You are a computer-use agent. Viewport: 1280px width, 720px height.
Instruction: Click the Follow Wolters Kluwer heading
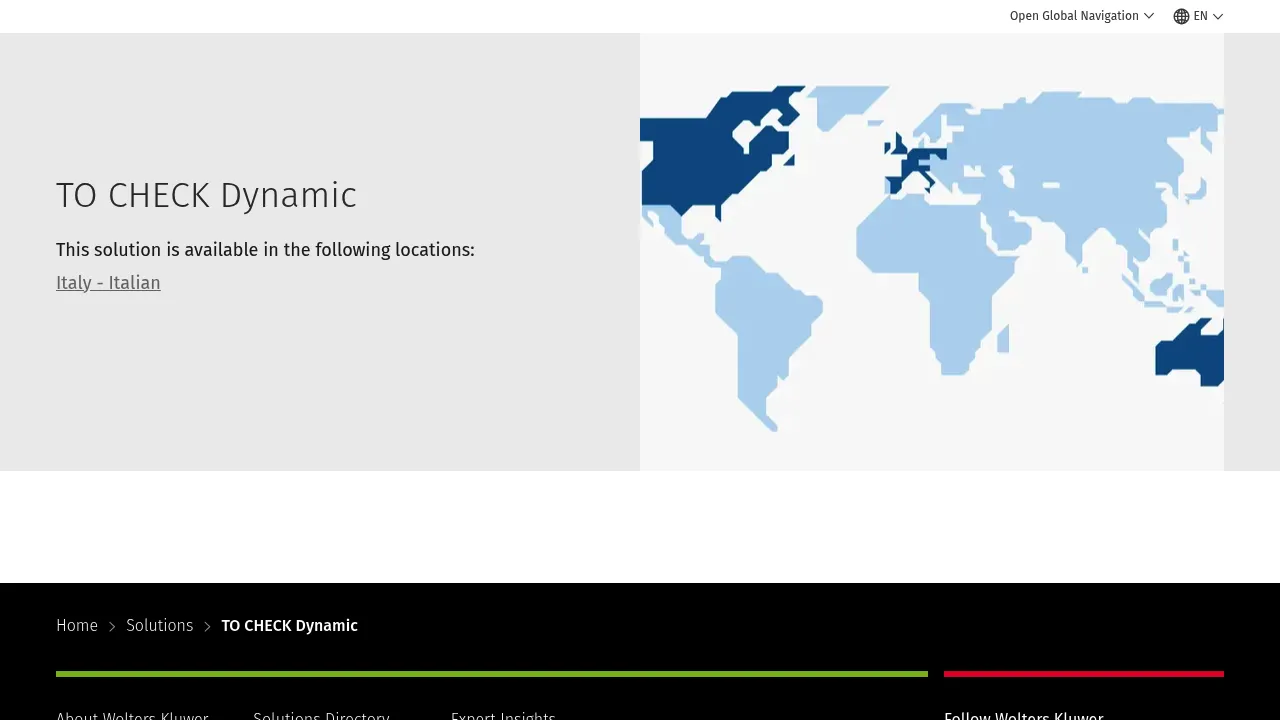click(1024, 715)
